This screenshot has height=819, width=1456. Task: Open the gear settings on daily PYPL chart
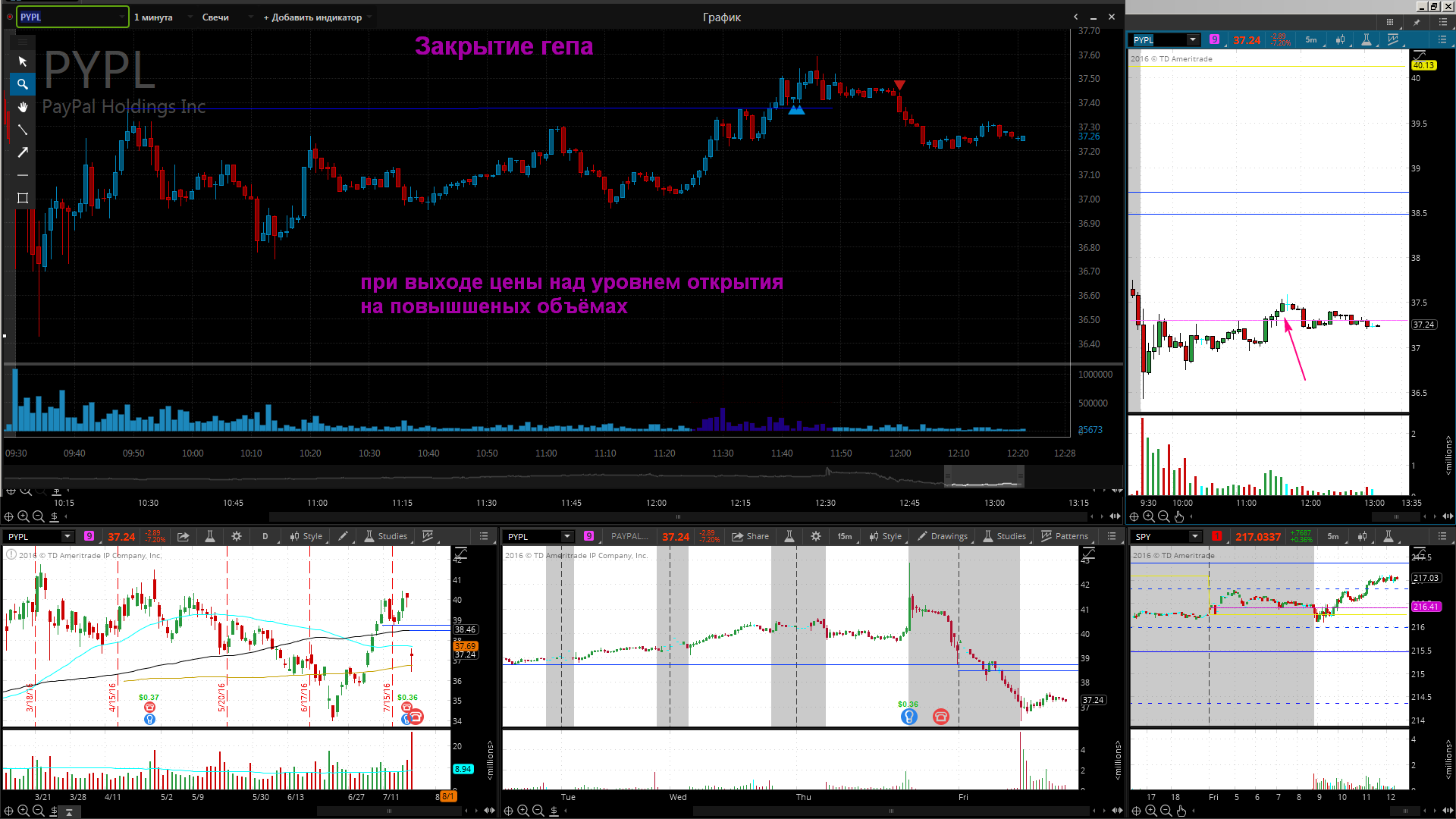pos(237,536)
